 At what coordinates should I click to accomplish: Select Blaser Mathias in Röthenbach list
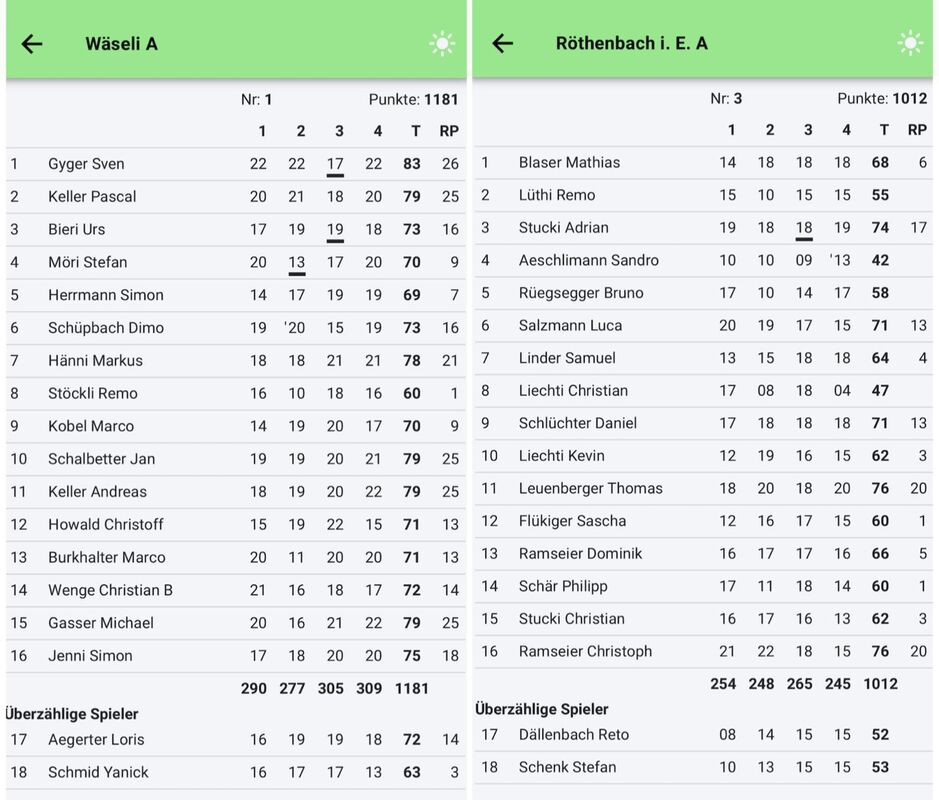pos(569,162)
